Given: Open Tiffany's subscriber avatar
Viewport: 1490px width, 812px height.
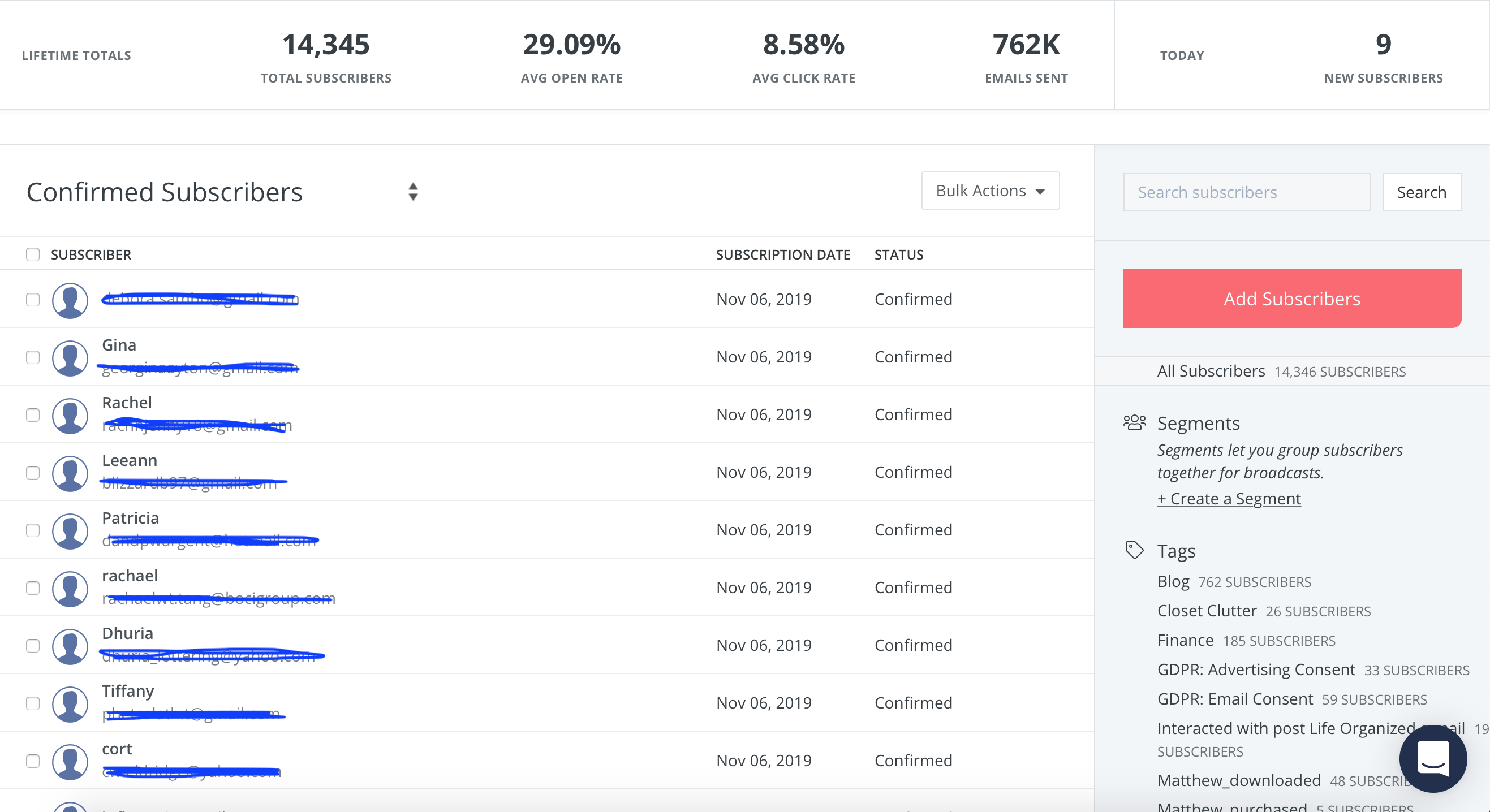Looking at the screenshot, I should [70, 704].
